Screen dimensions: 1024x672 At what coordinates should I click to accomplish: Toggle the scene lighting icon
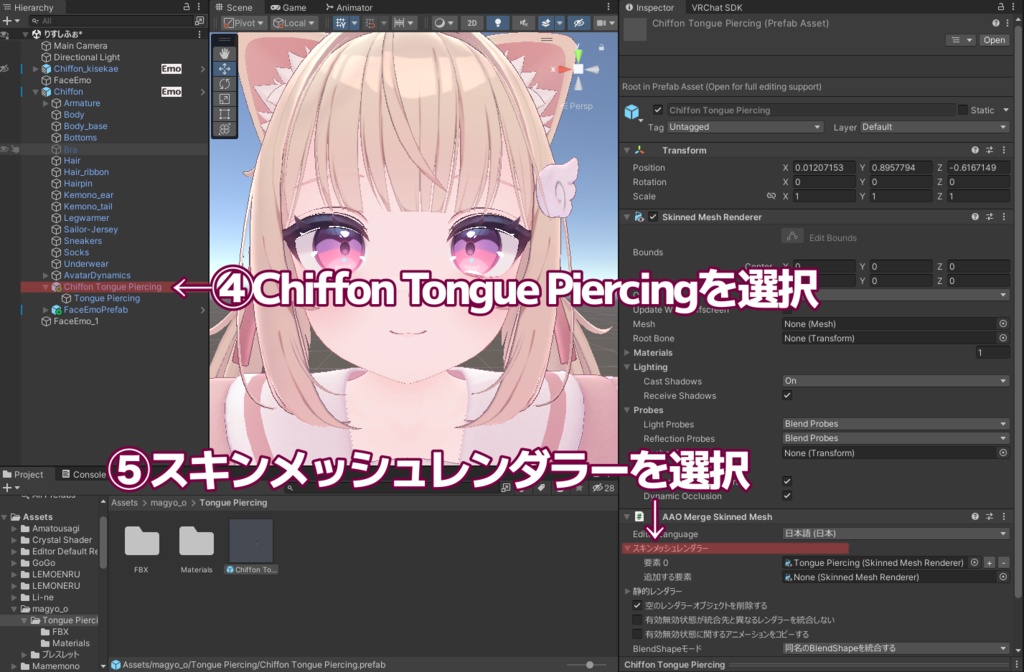click(x=498, y=23)
